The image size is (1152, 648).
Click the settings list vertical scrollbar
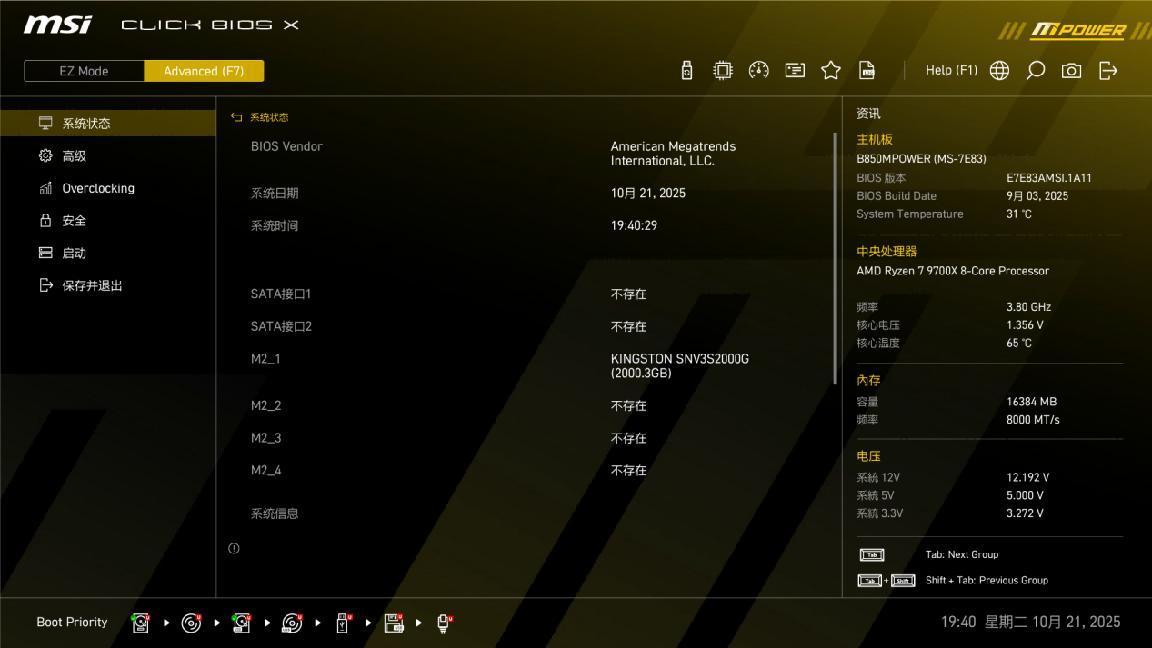click(835, 257)
